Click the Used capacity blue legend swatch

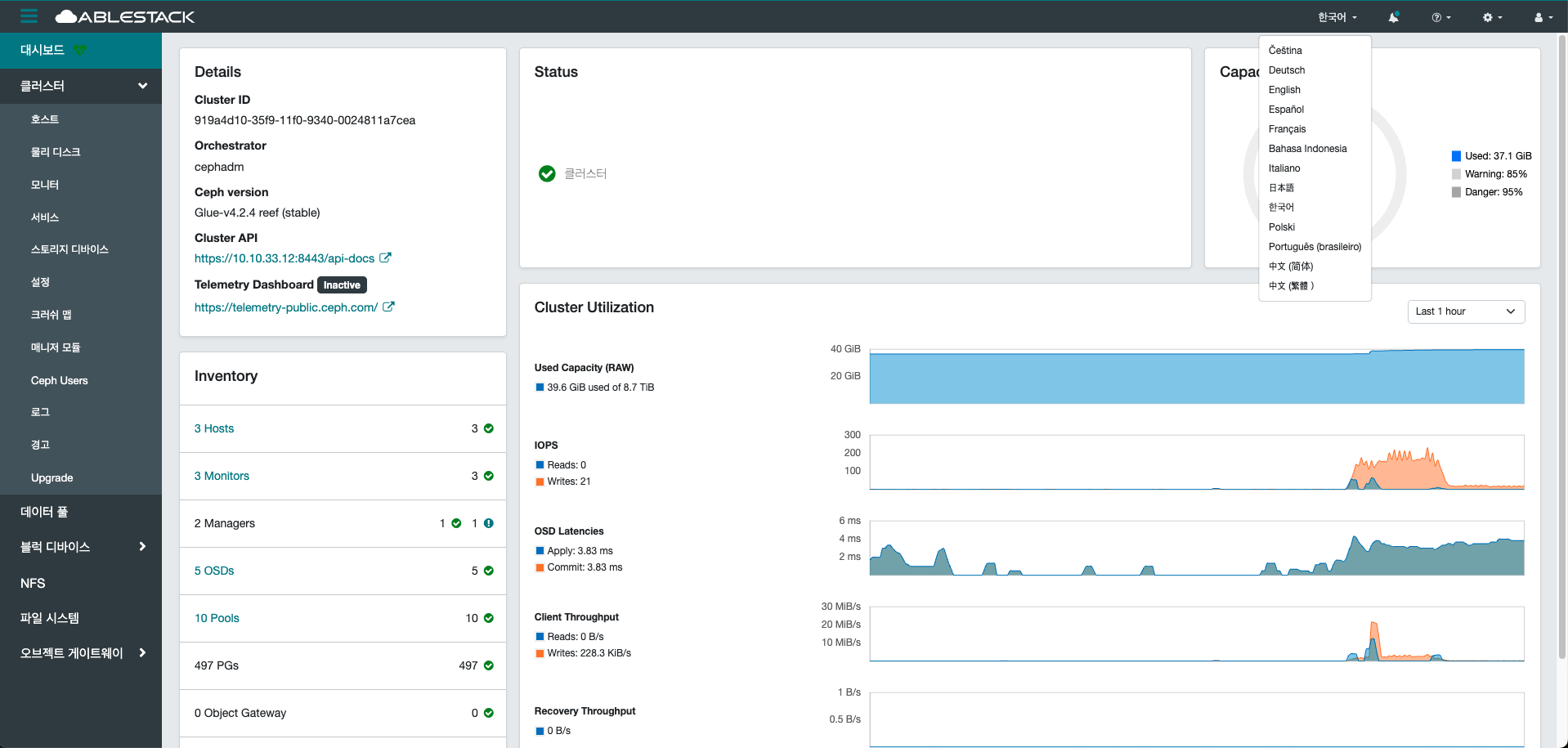(1456, 156)
